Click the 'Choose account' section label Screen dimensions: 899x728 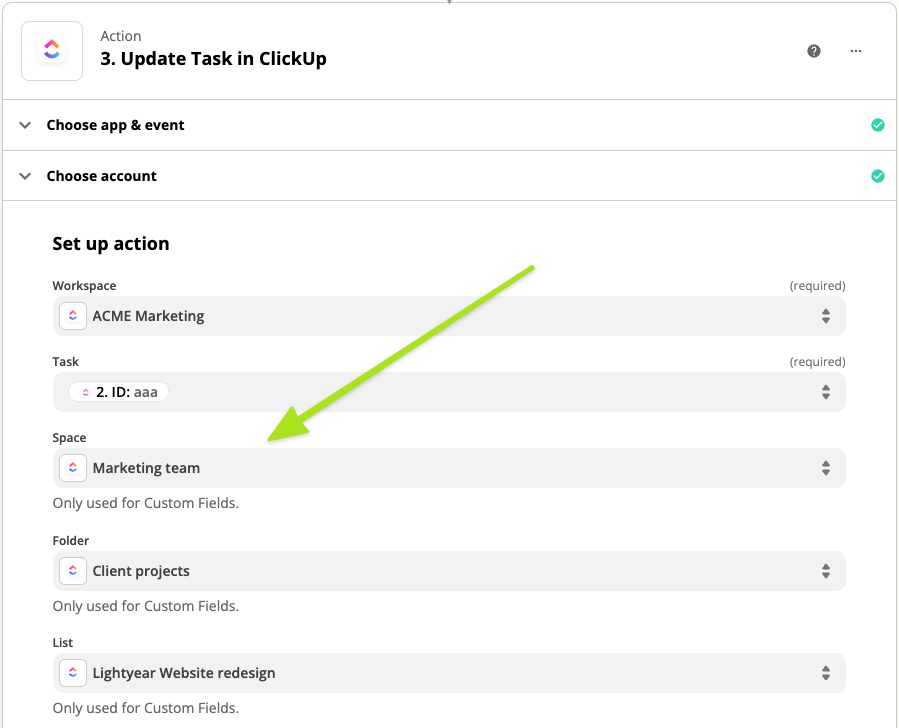(101, 176)
